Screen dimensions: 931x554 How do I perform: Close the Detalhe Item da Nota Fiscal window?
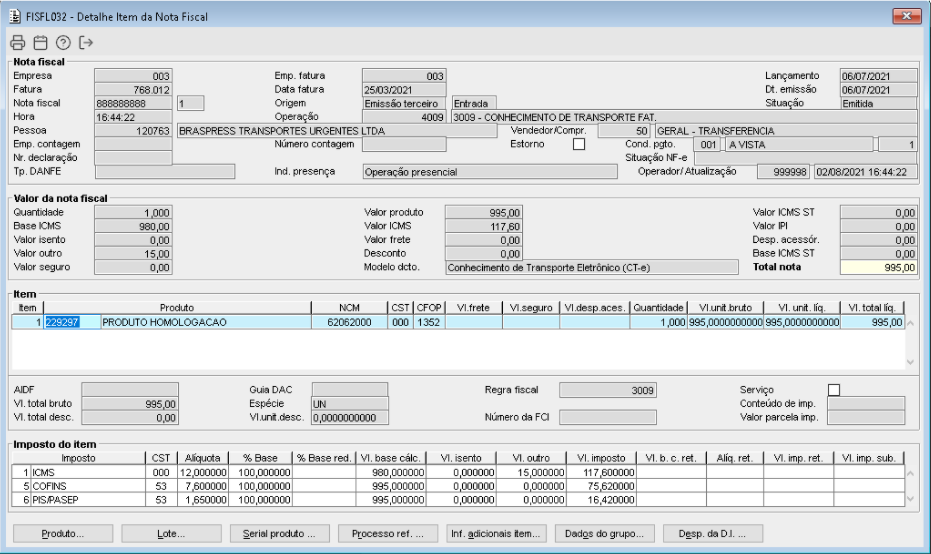click(906, 16)
